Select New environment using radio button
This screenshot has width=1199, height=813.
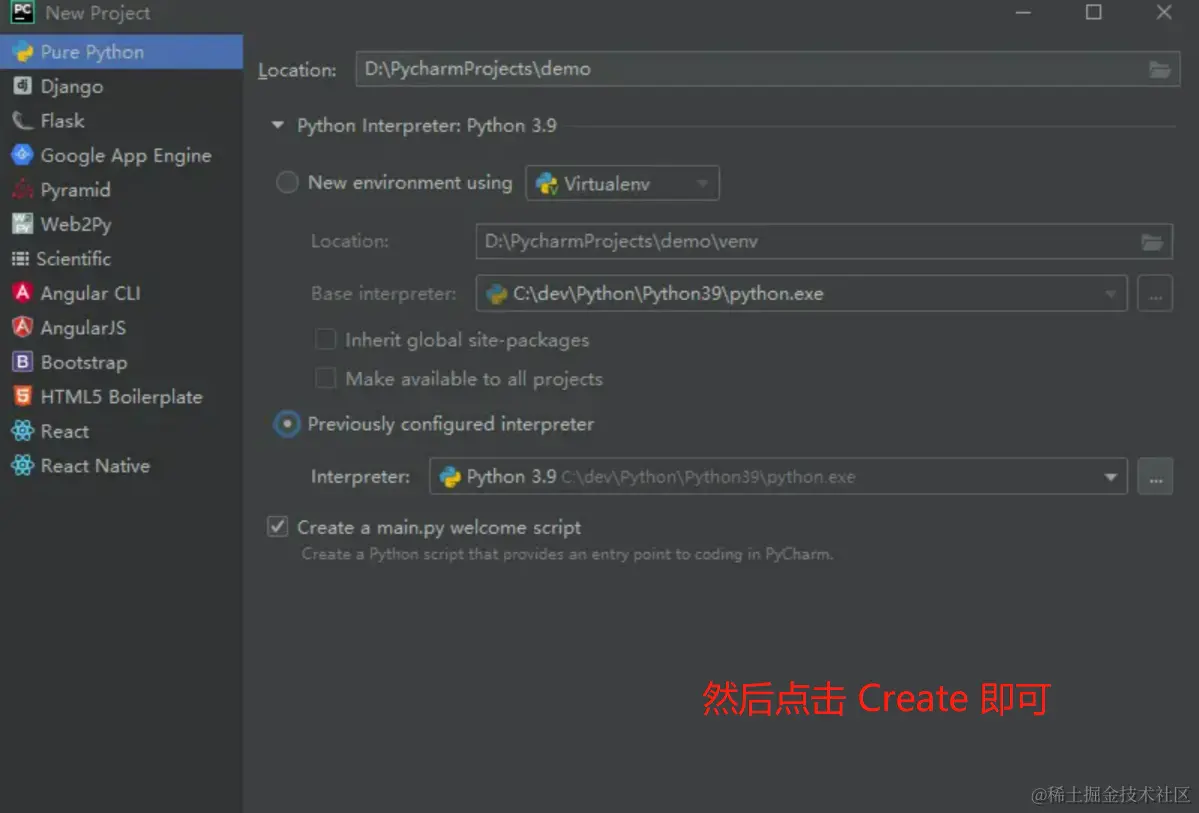tap(287, 183)
